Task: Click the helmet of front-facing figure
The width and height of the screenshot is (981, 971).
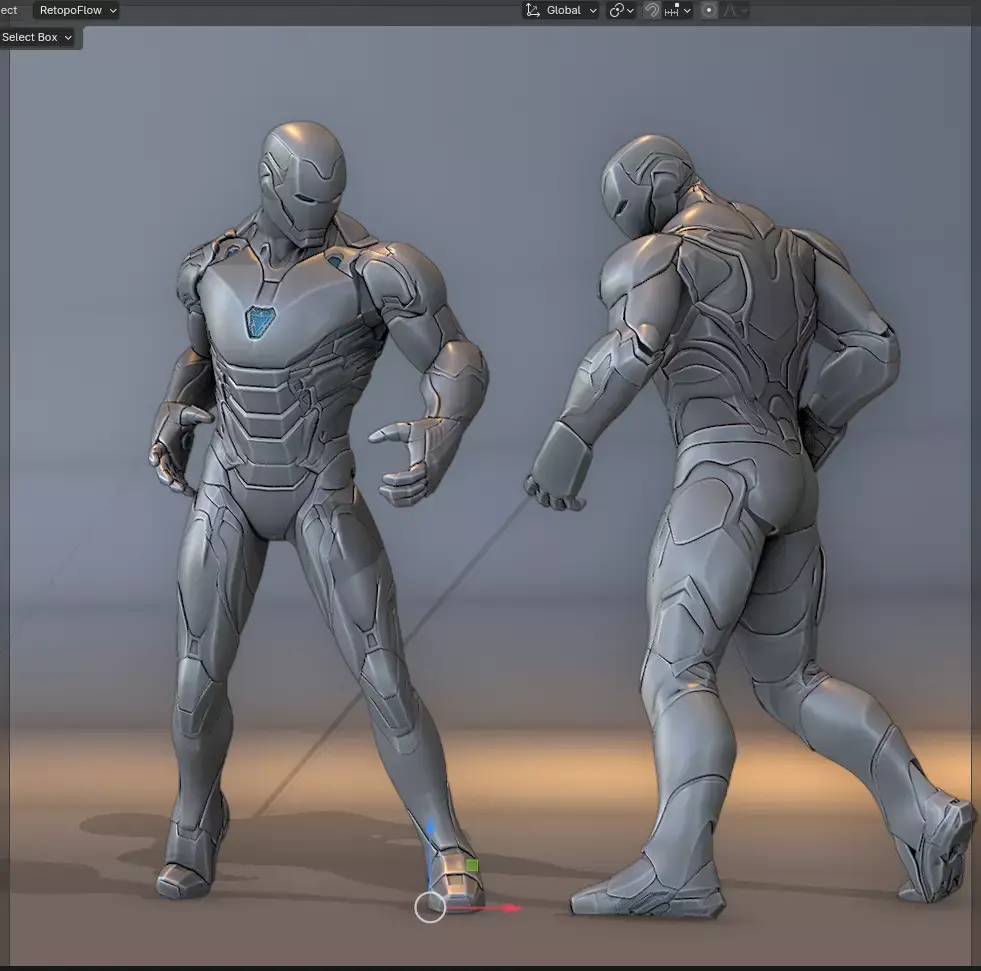Action: click(x=303, y=183)
